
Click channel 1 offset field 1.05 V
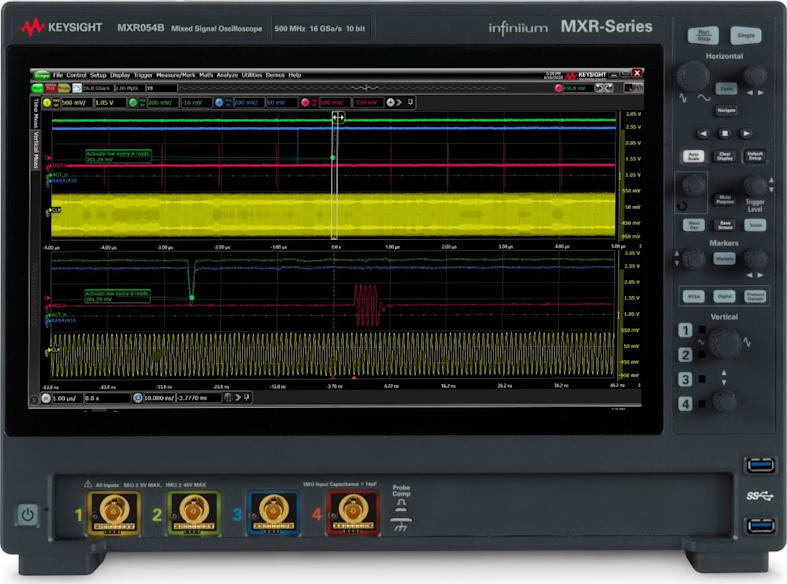click(109, 102)
